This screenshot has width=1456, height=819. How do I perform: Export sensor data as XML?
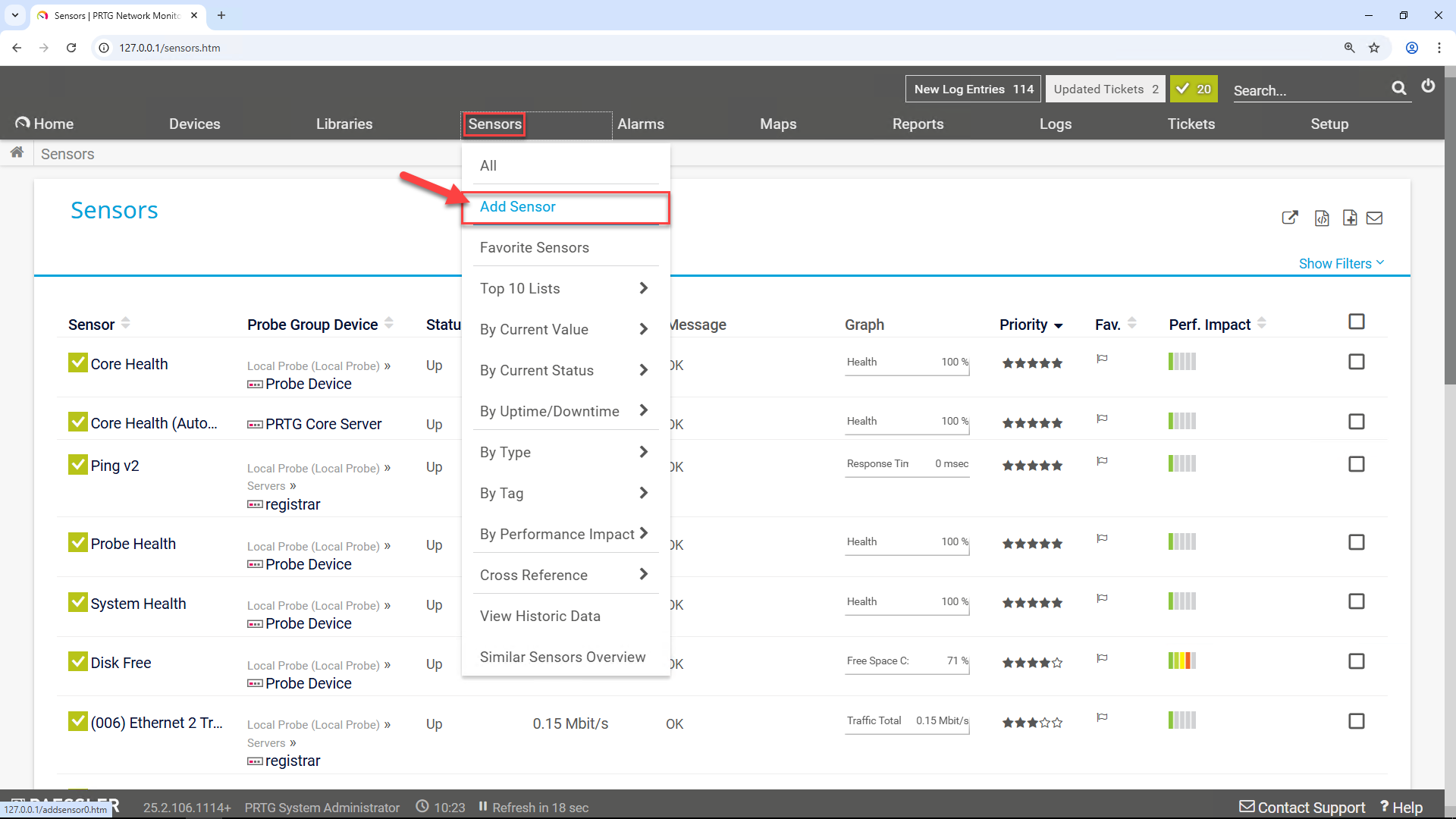pos(1322,218)
